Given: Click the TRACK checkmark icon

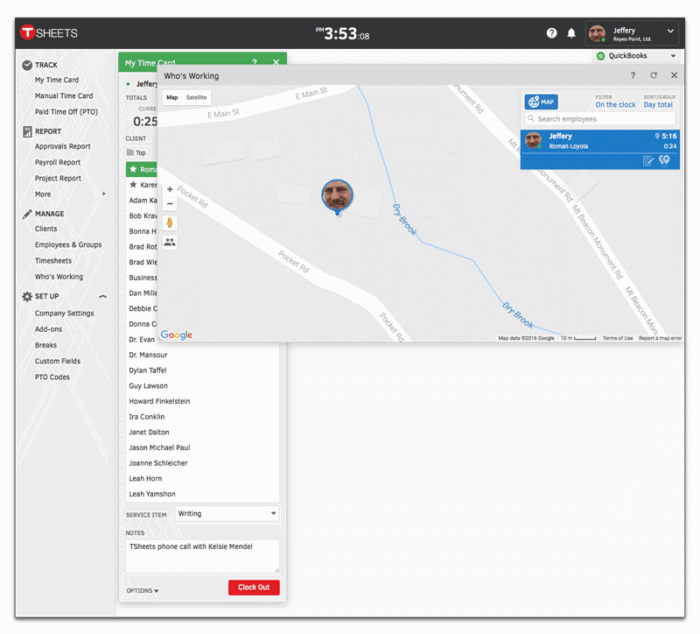Looking at the screenshot, I should tap(27, 65).
